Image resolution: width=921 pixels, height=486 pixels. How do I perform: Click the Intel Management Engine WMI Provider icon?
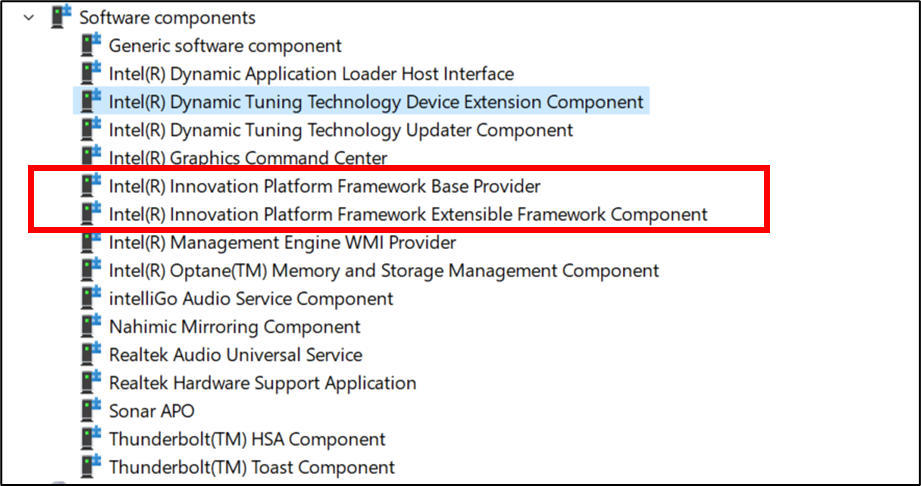(x=91, y=242)
